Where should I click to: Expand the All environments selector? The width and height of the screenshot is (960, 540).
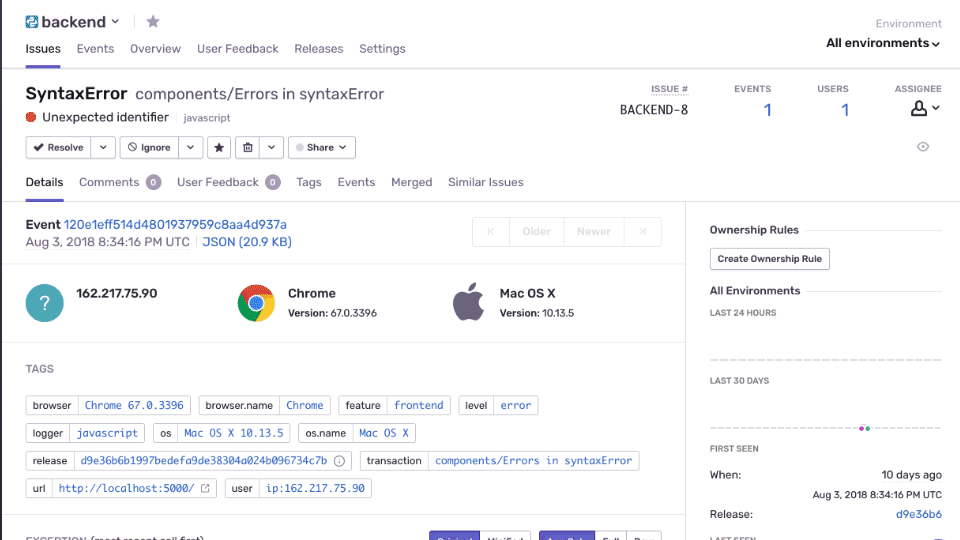[883, 43]
